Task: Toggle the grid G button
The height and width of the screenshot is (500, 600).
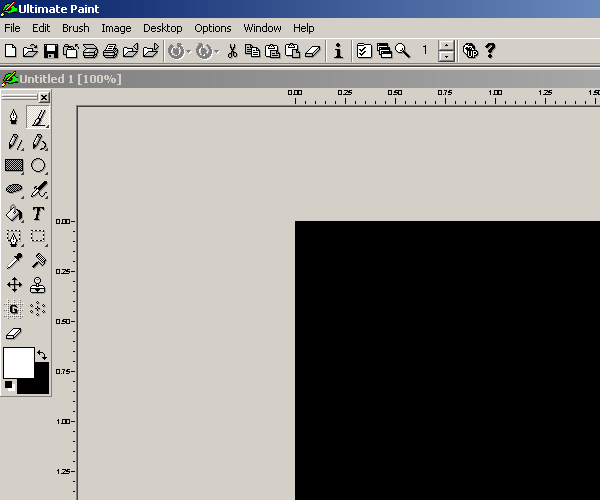Action: (x=14, y=309)
